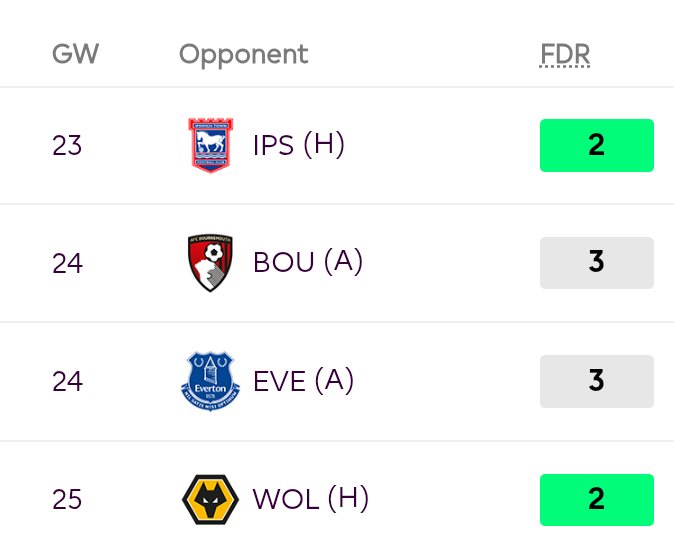Select the IPS (H) opponent text

(299, 145)
